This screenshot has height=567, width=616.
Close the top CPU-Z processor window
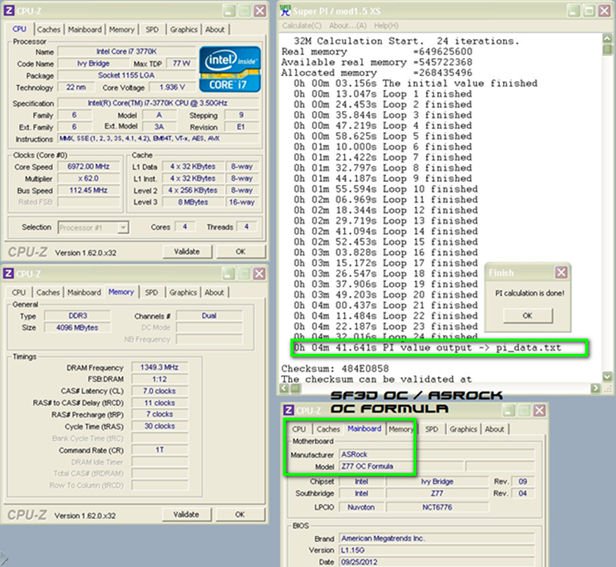tap(261, 9)
